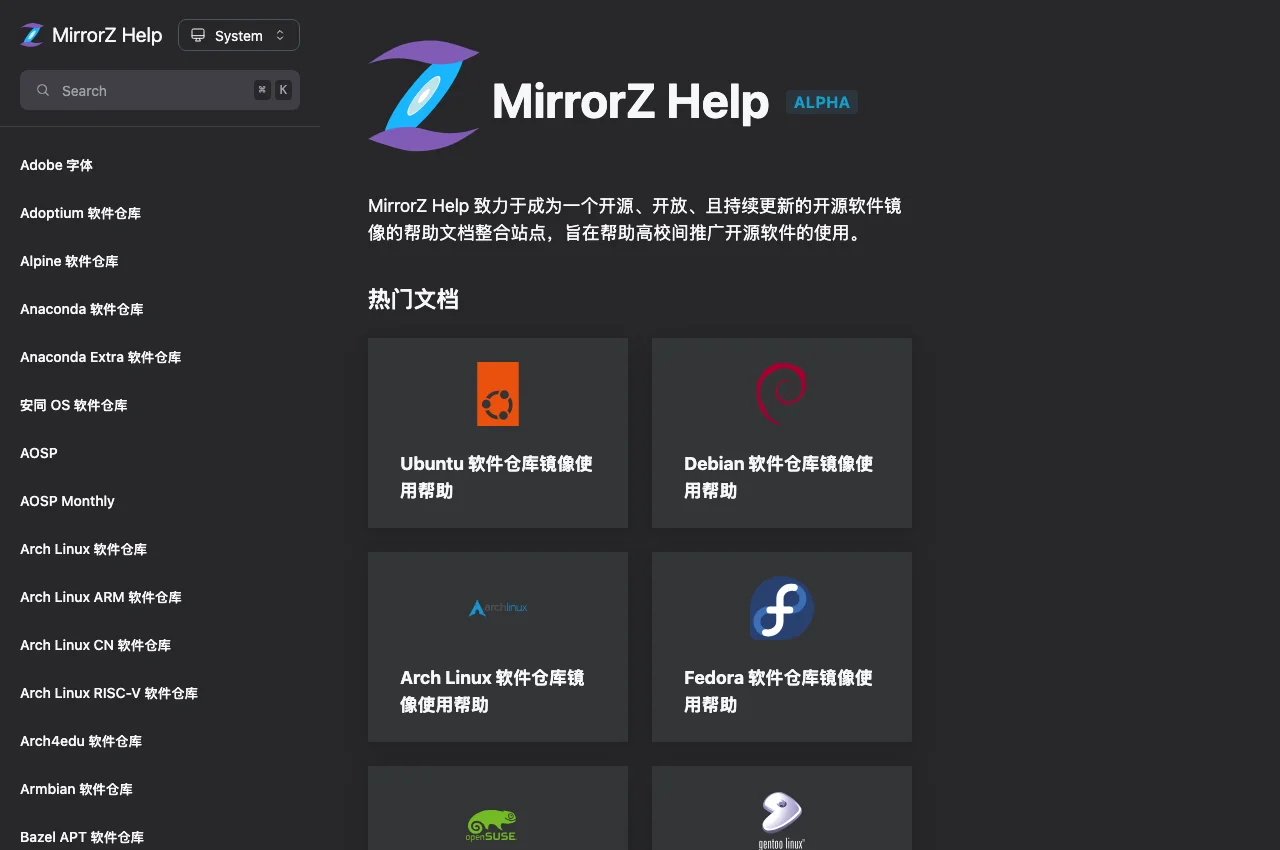
Task: Select Arch Linux RISC-V 软件仓库 entry
Action: coord(109,693)
